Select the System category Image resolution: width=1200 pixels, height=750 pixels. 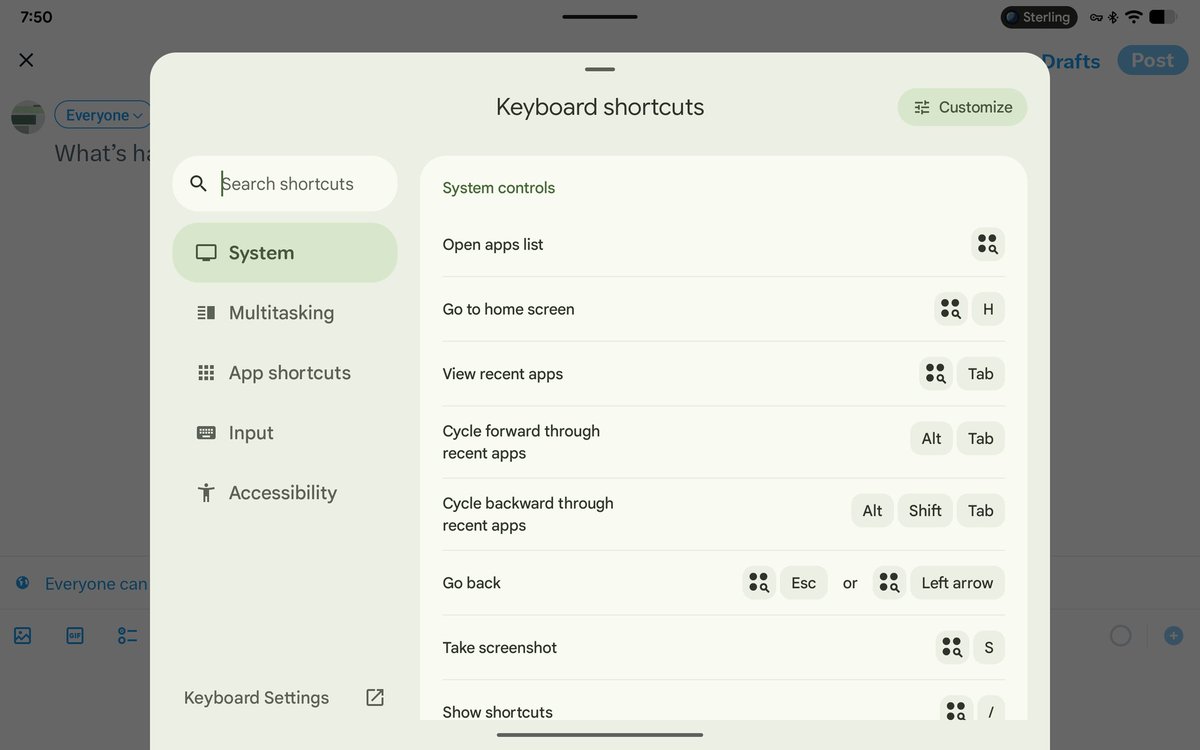click(x=285, y=253)
